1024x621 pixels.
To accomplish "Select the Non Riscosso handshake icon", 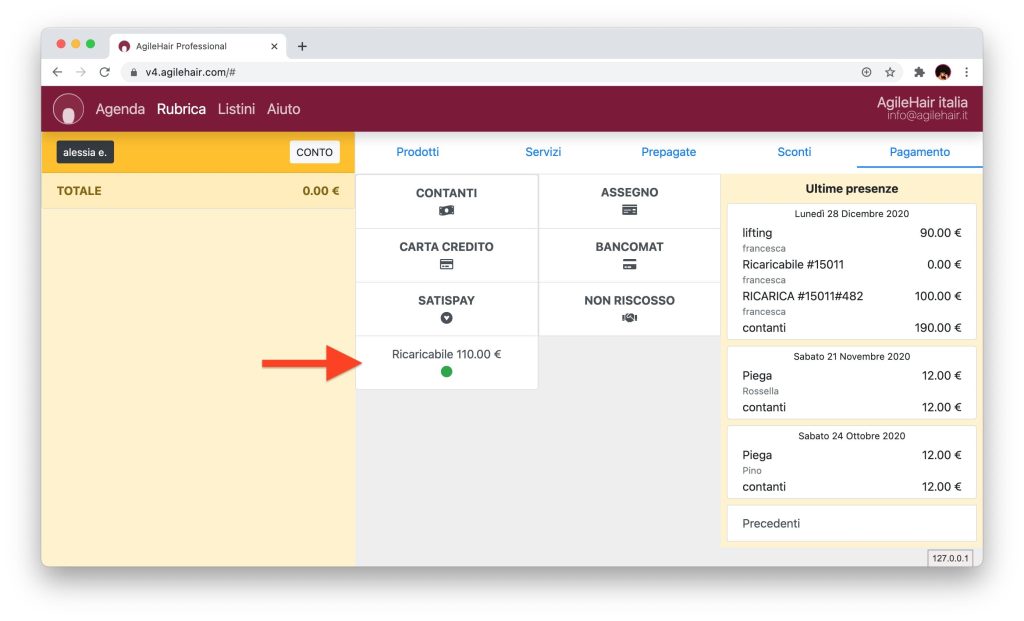I will (629, 318).
